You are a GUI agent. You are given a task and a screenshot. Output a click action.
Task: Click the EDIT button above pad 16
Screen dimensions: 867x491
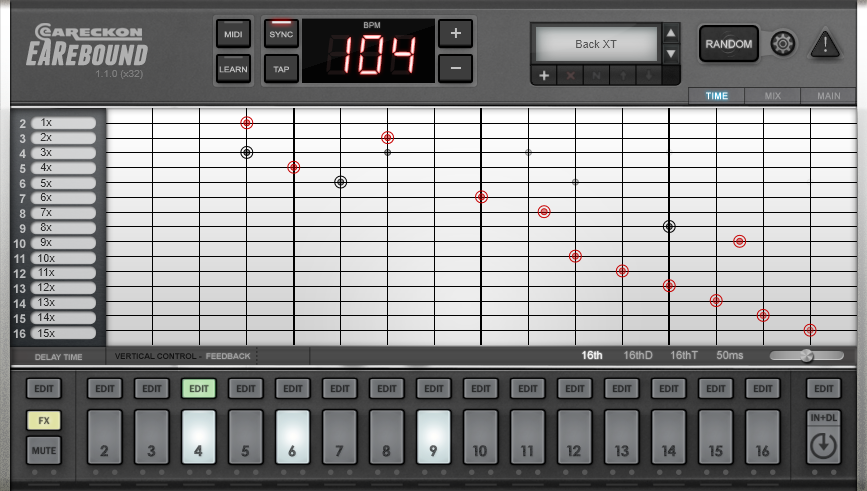click(762, 389)
